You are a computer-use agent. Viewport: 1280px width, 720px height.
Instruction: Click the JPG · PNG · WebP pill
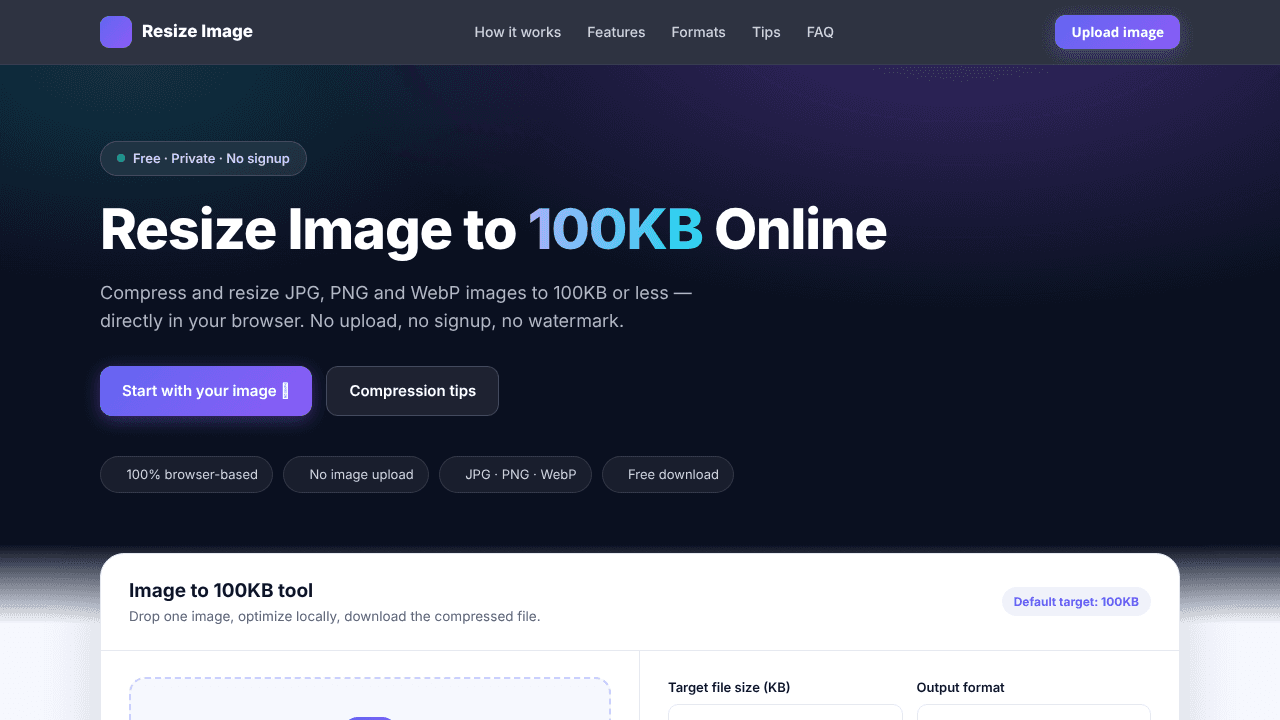tap(515, 474)
